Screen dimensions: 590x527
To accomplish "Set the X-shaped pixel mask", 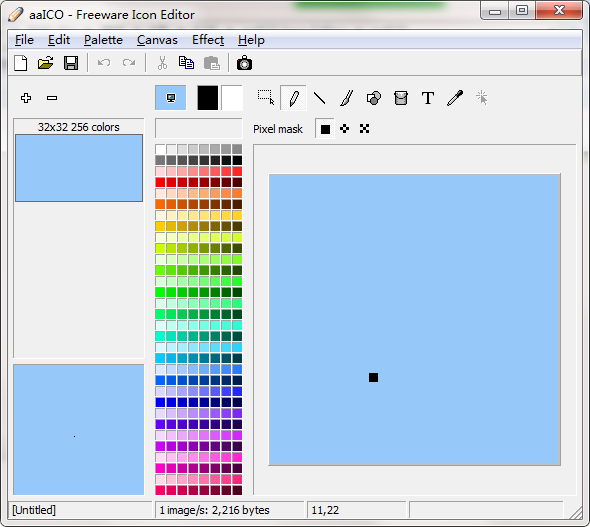I will coord(364,129).
